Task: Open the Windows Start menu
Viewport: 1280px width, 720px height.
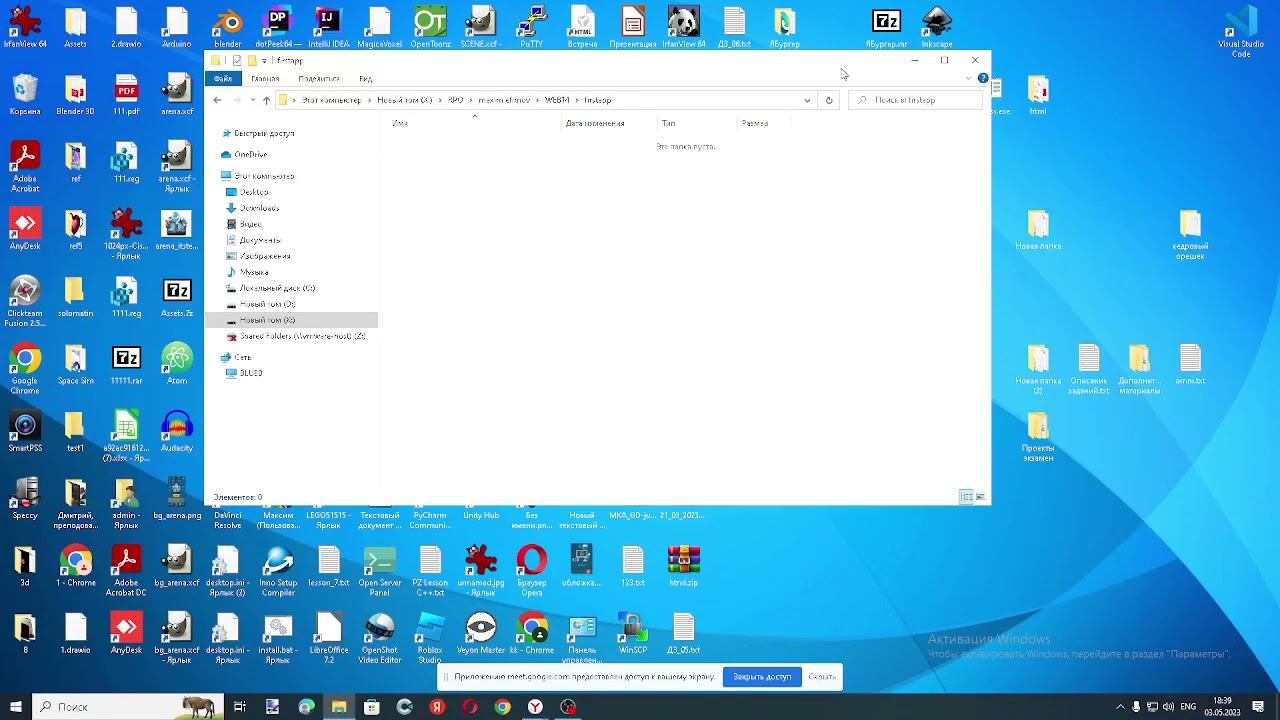Action: pyautogui.click(x=16, y=707)
